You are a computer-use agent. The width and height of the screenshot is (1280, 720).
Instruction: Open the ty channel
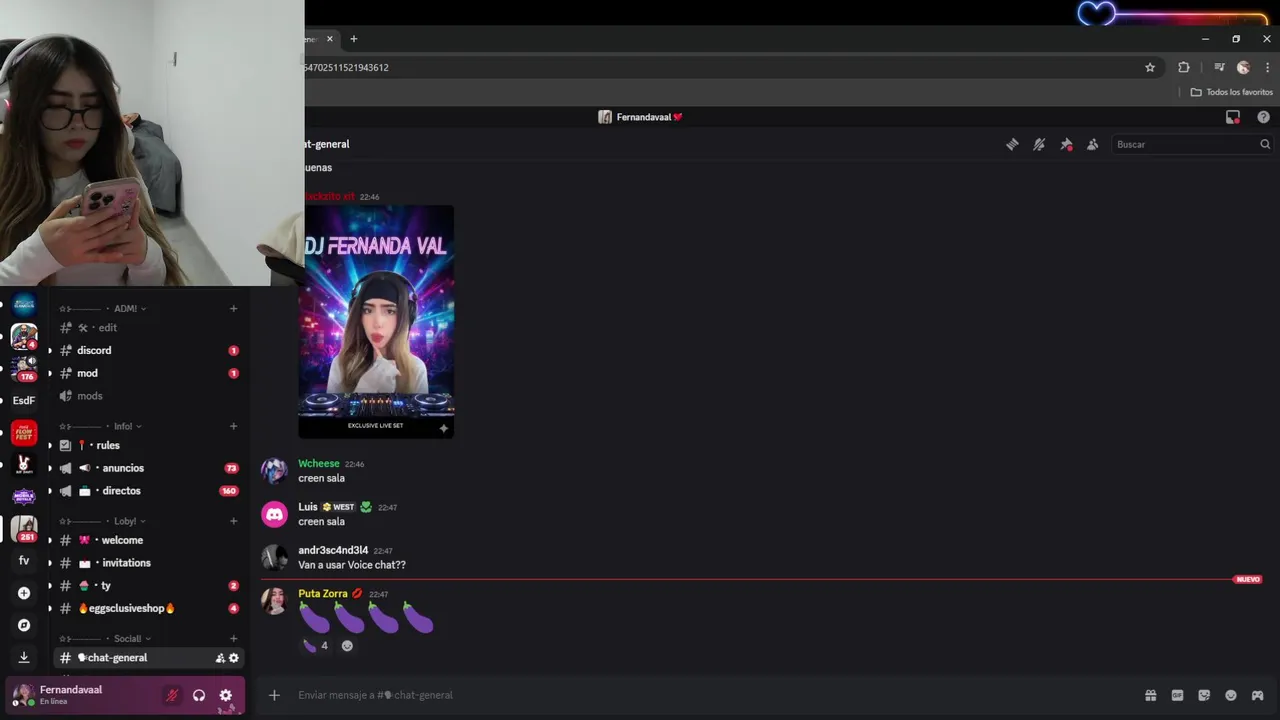click(x=149, y=586)
